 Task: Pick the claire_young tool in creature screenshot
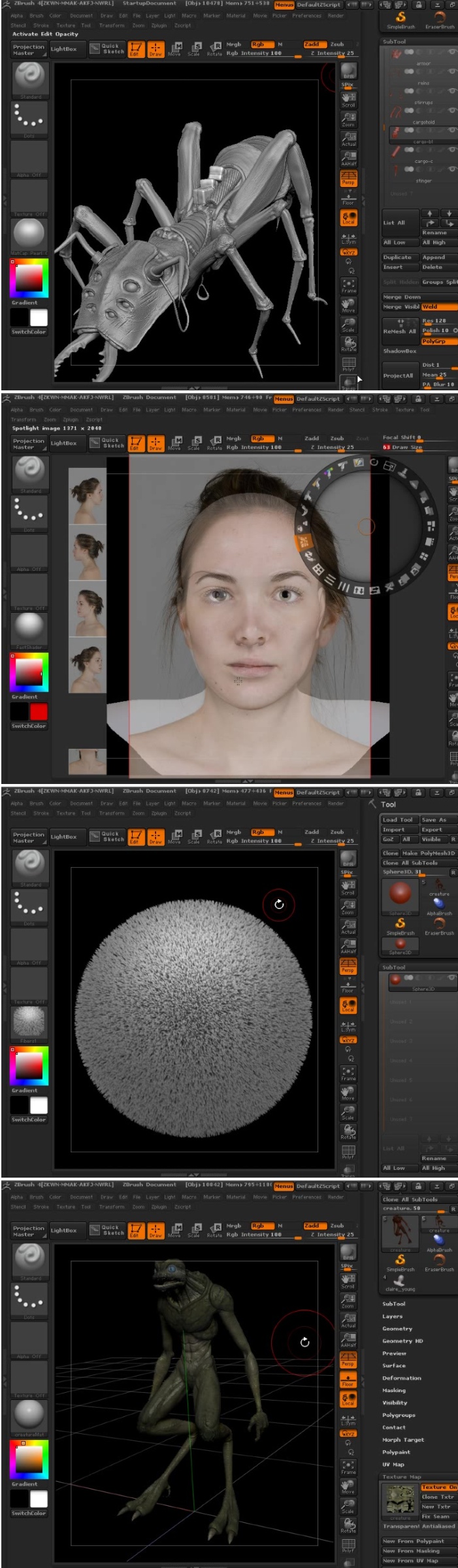coord(401,1282)
